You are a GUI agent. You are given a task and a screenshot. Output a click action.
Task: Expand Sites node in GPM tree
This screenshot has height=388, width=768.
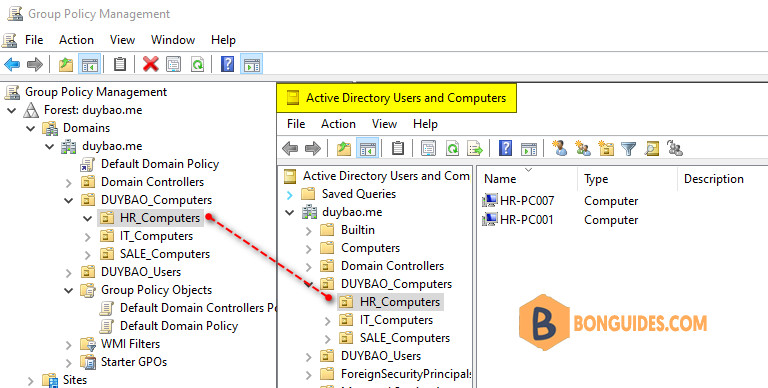point(31,381)
